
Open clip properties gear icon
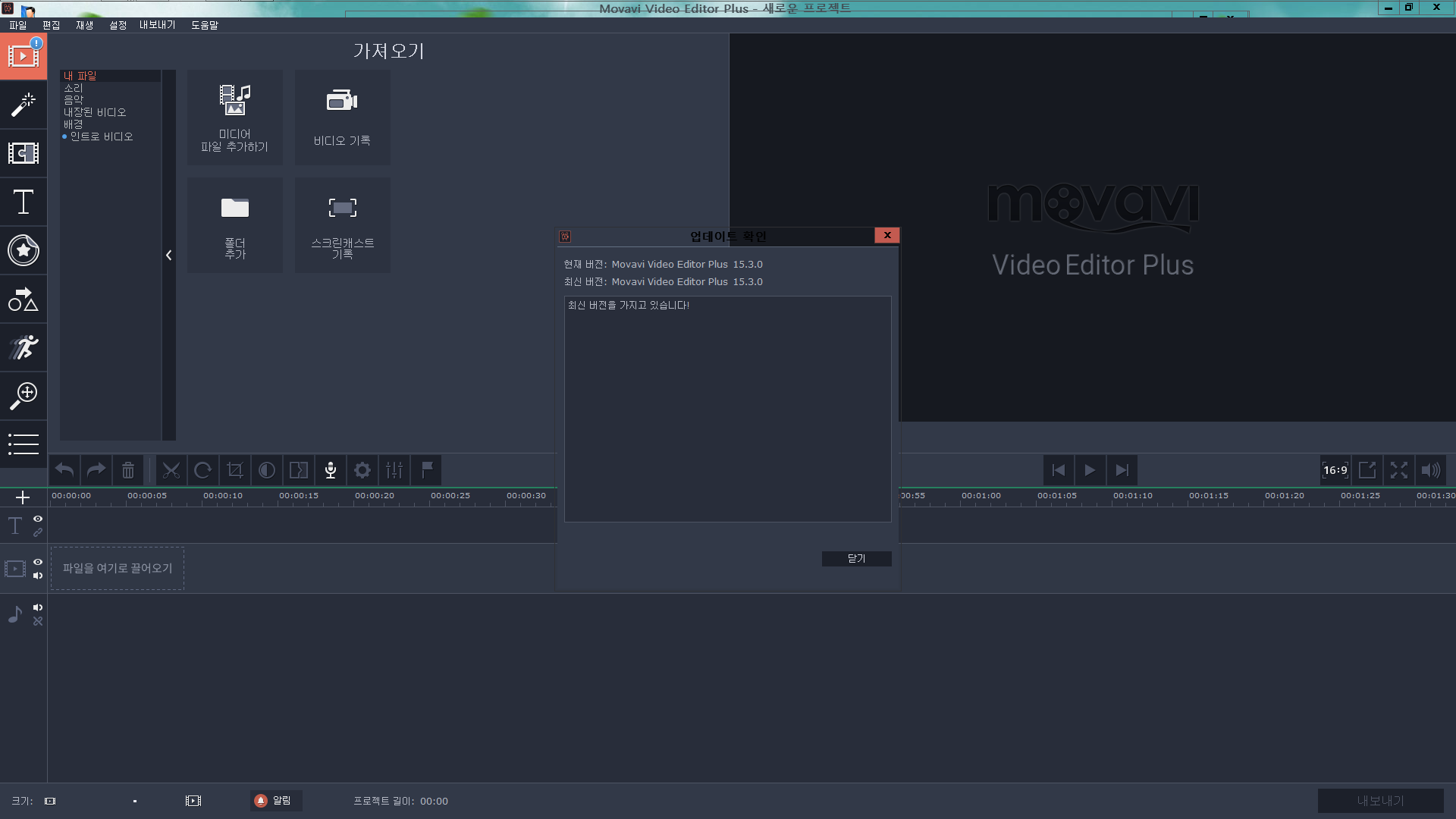tap(362, 470)
